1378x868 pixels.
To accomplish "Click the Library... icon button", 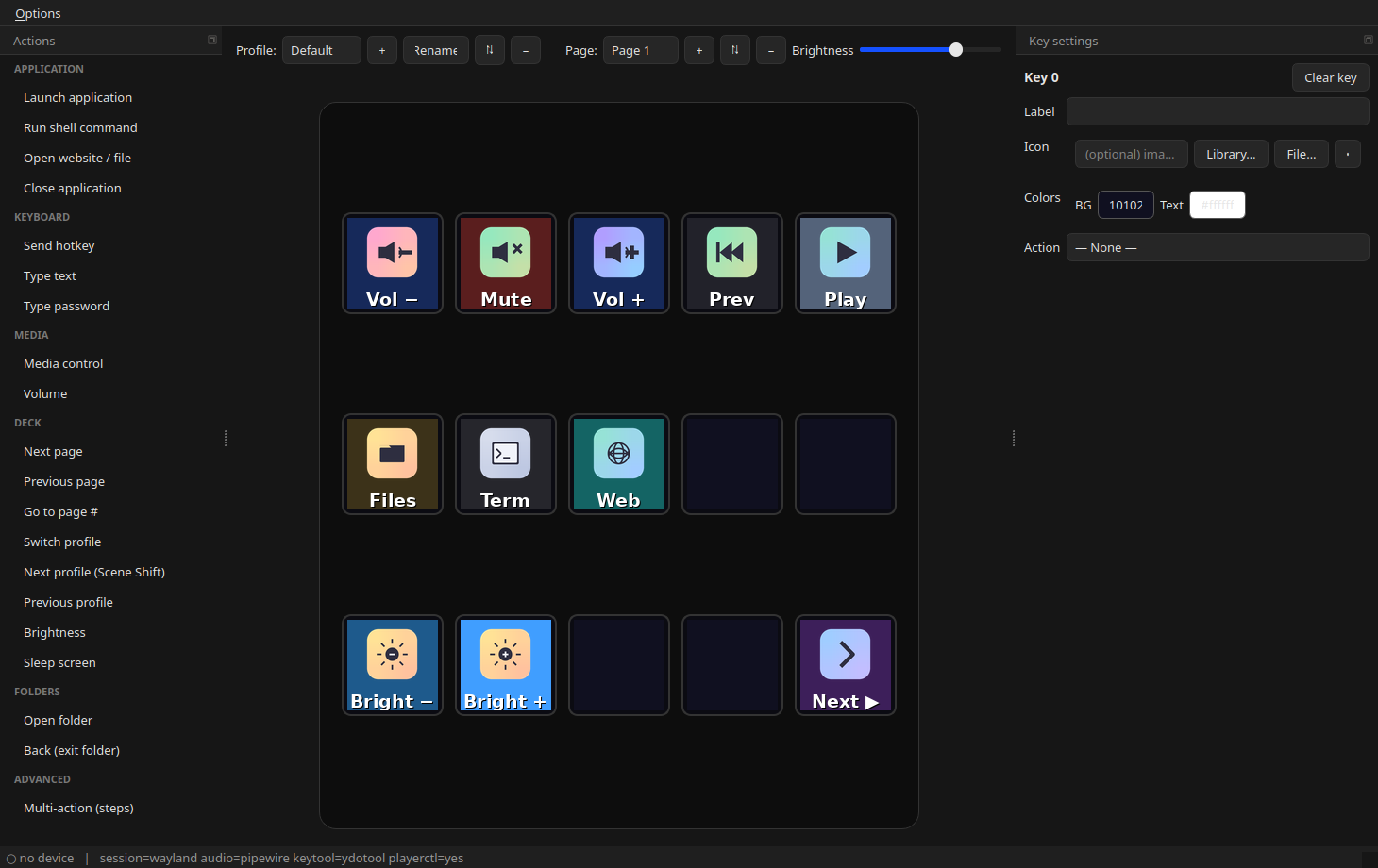I will click(1231, 154).
